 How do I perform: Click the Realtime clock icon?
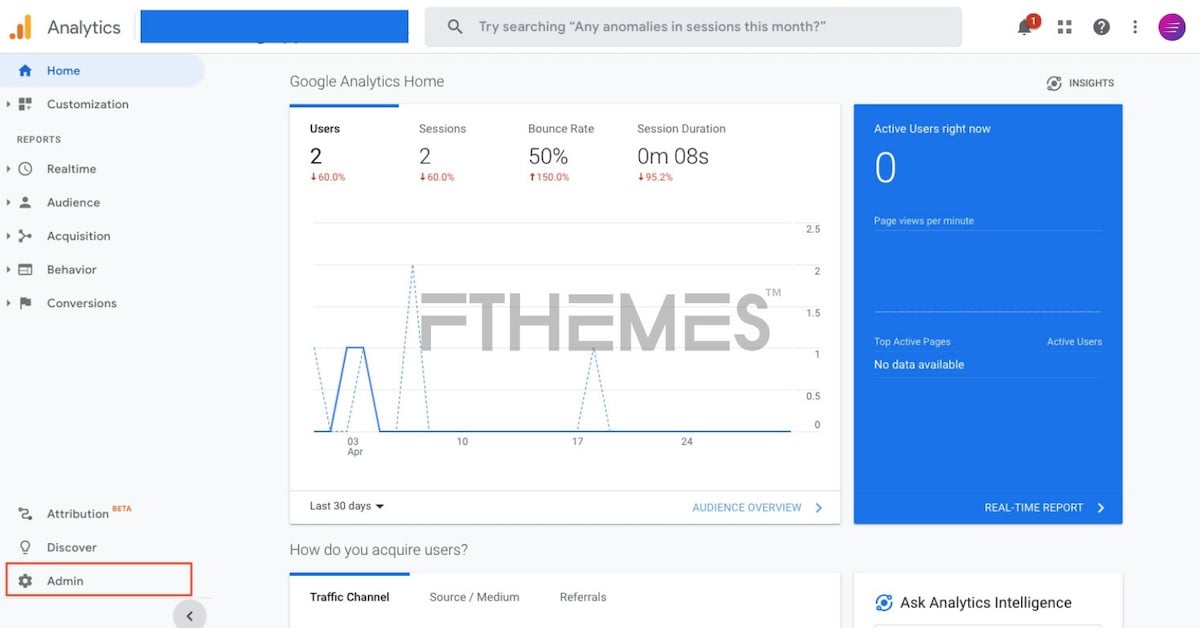point(25,169)
